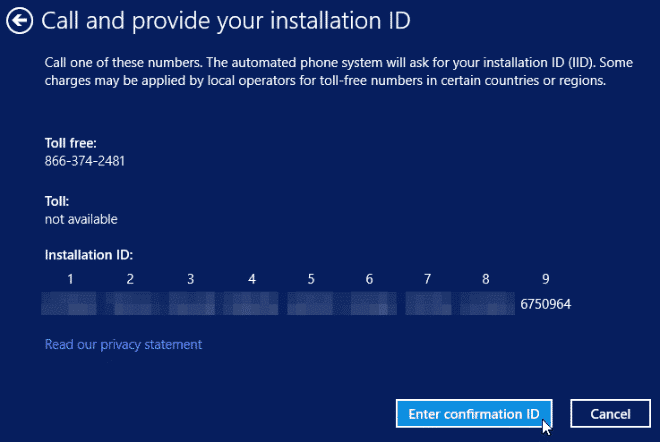Click the back arrow icon

pos(20,20)
